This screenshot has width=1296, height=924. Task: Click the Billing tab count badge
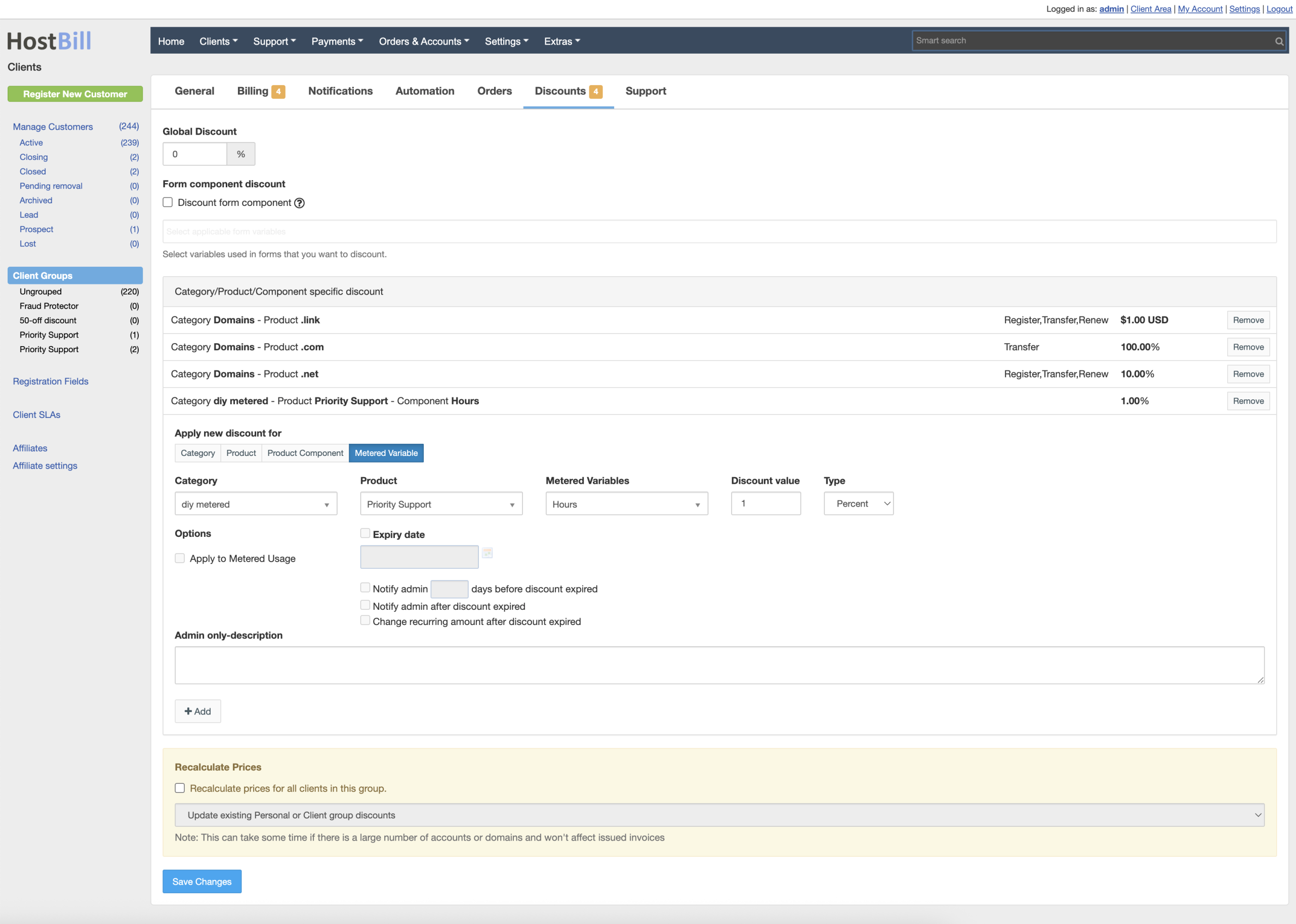pyautogui.click(x=278, y=92)
